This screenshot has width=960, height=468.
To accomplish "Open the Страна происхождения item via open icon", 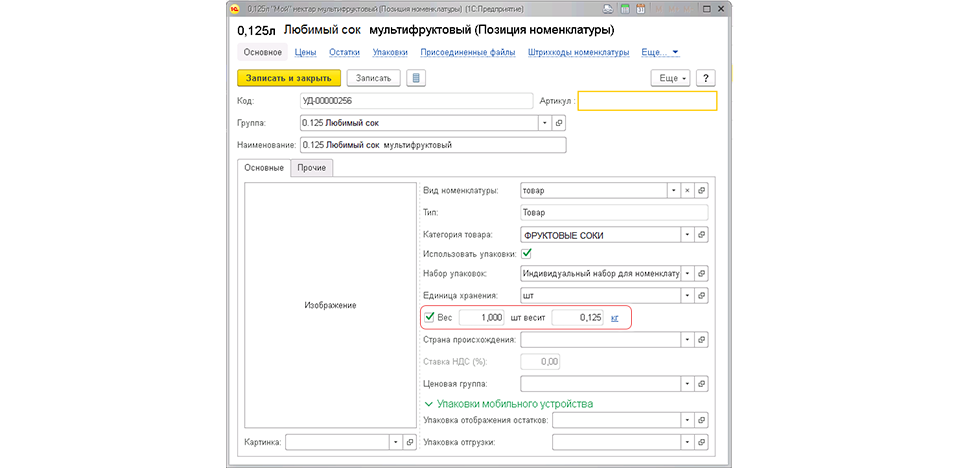I will (x=702, y=339).
